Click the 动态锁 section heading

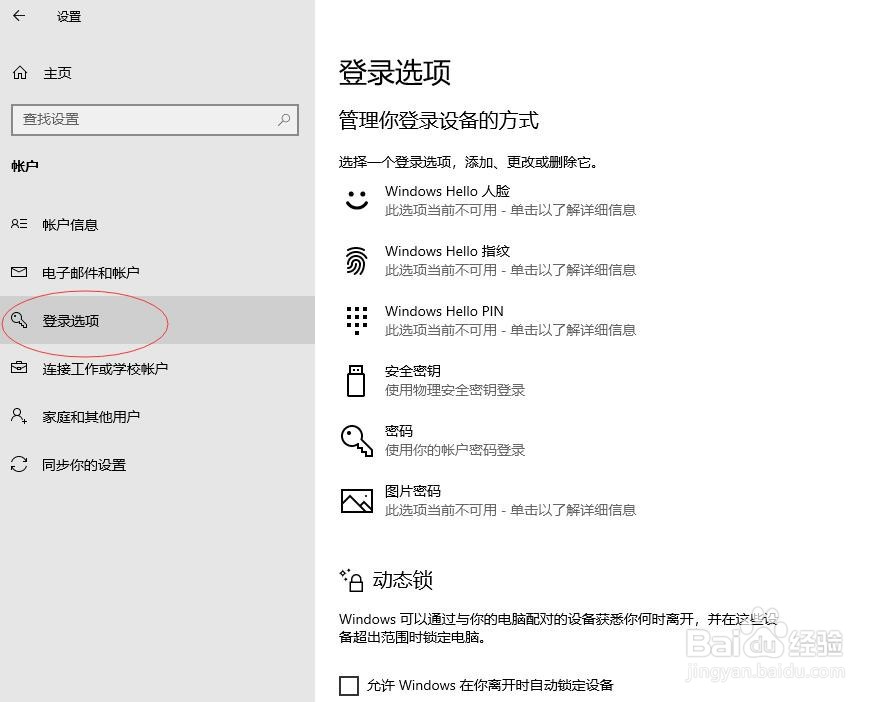403,580
